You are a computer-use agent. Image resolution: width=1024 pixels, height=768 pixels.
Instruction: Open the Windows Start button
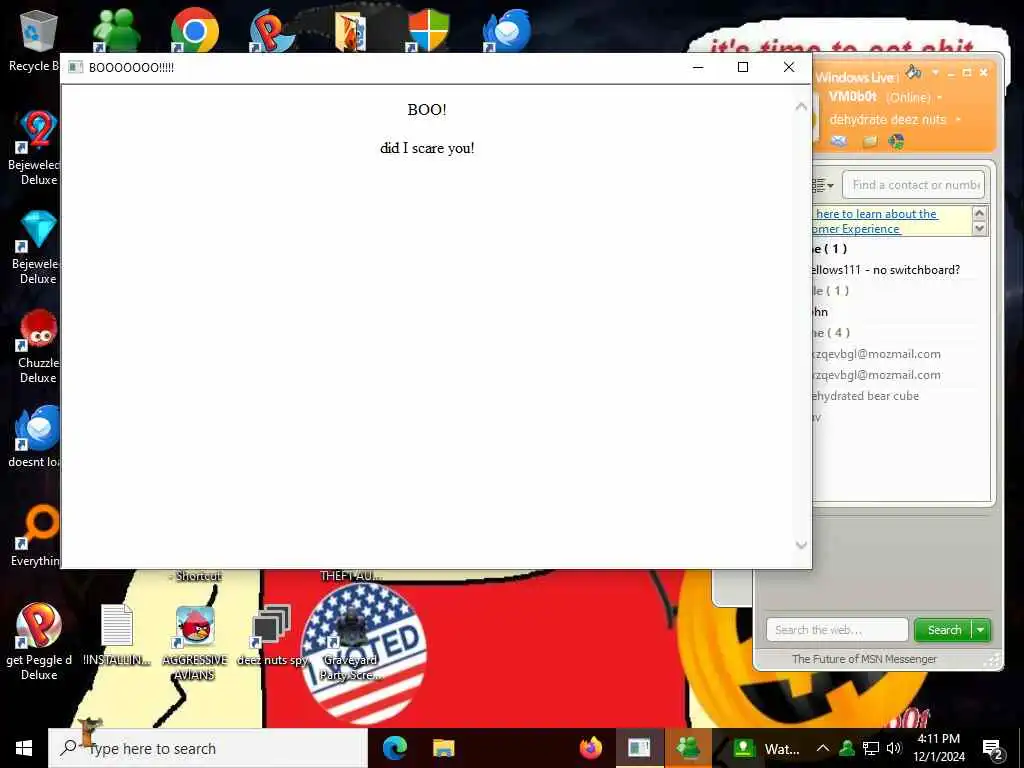point(24,748)
